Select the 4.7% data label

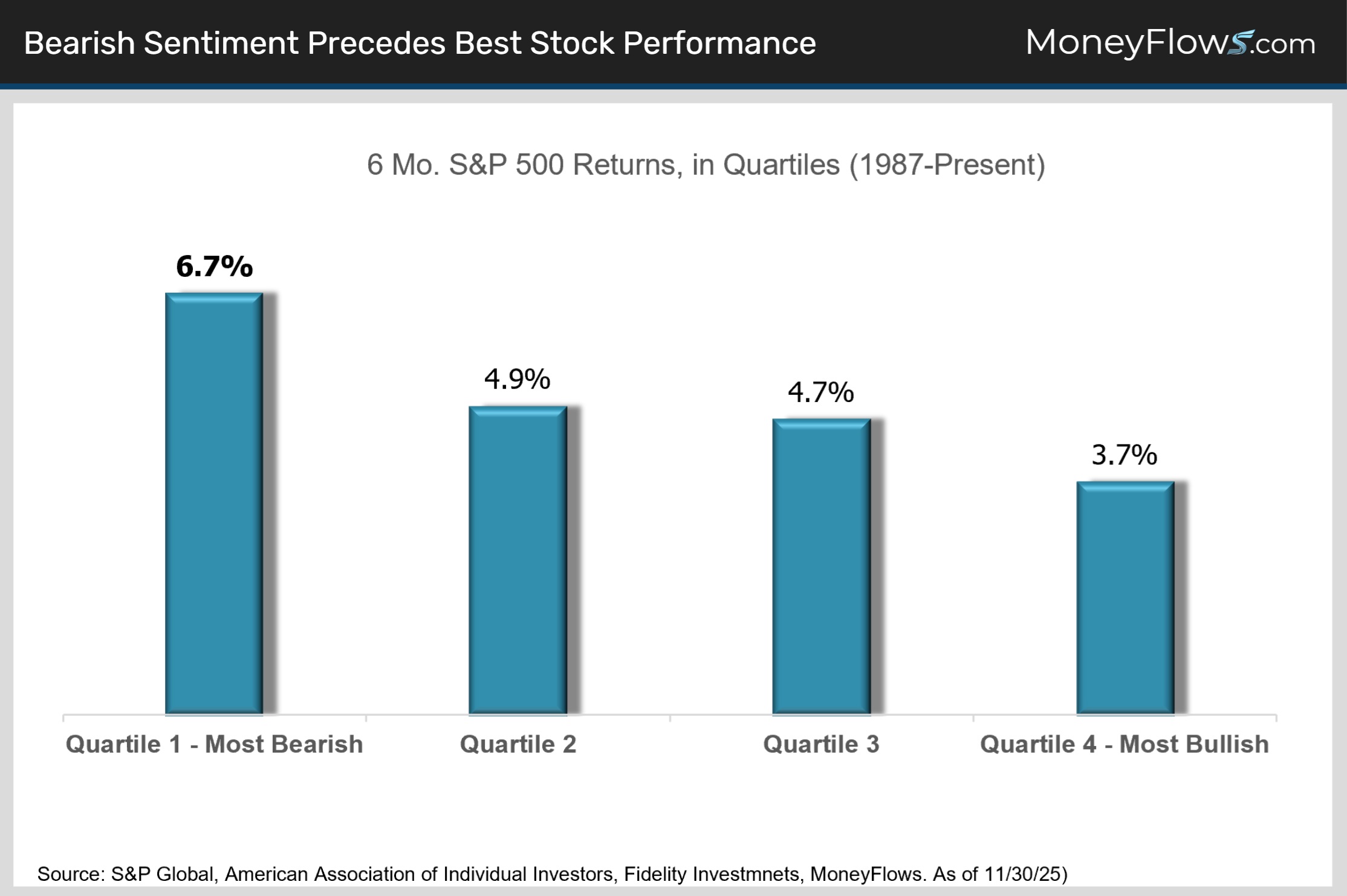click(820, 392)
